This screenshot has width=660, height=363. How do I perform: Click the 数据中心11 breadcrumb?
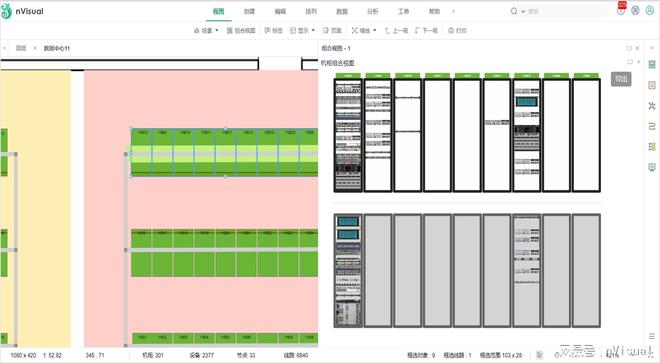pos(57,48)
